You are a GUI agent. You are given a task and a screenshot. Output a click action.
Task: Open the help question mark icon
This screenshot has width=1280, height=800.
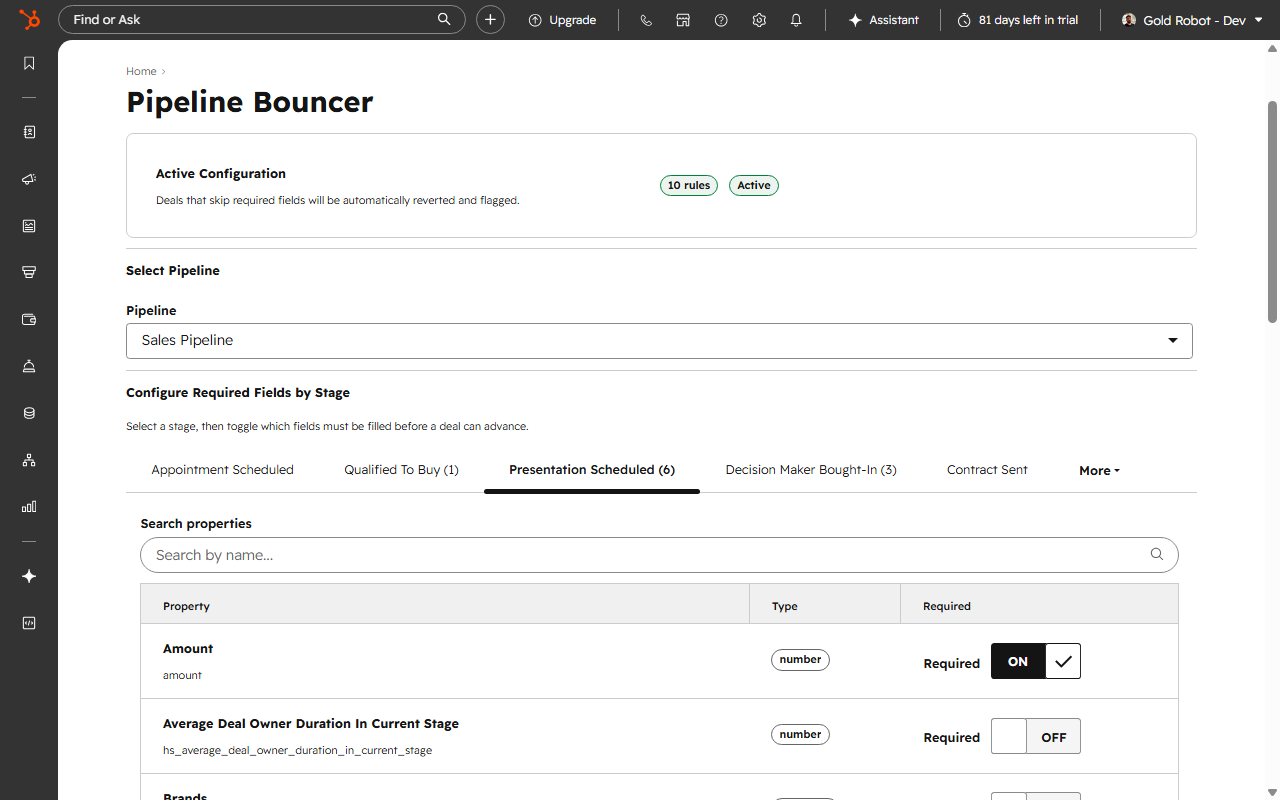click(x=721, y=20)
